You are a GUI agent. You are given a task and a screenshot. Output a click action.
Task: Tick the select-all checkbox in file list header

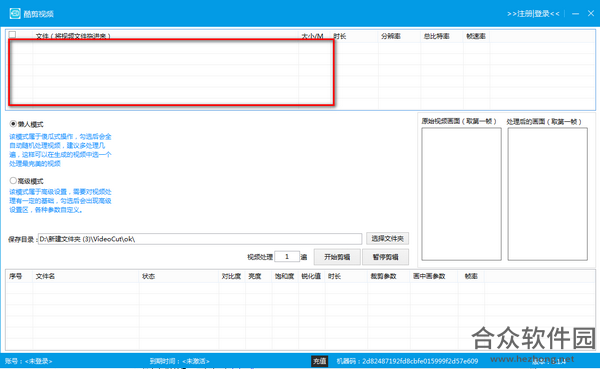click(x=12, y=34)
